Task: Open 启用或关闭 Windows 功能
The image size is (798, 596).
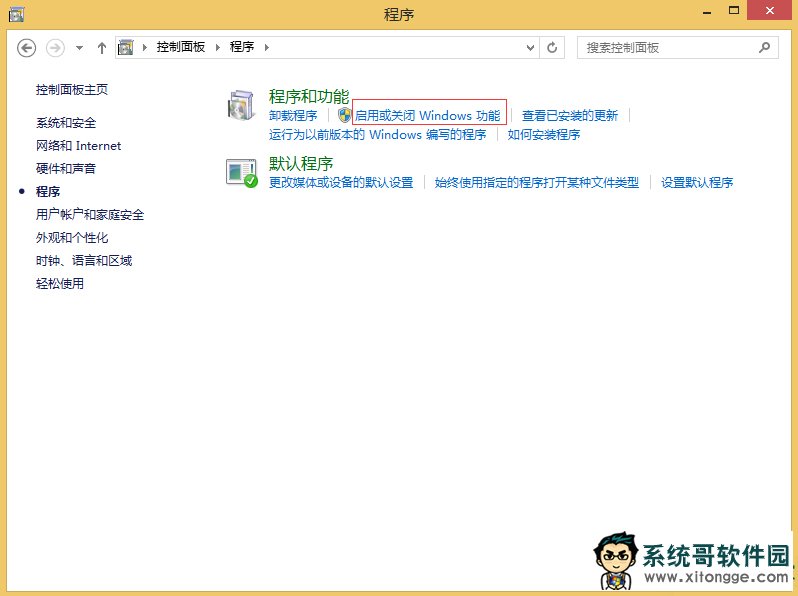Action: click(428, 116)
